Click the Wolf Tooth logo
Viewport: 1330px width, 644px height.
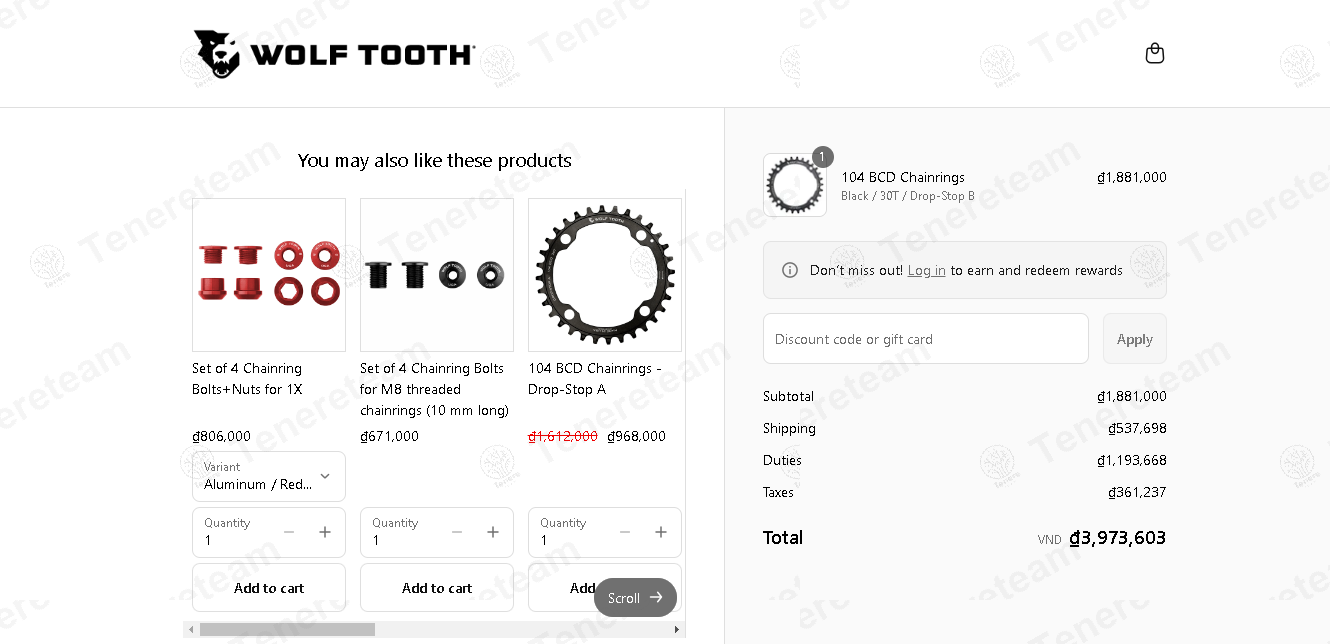point(334,54)
